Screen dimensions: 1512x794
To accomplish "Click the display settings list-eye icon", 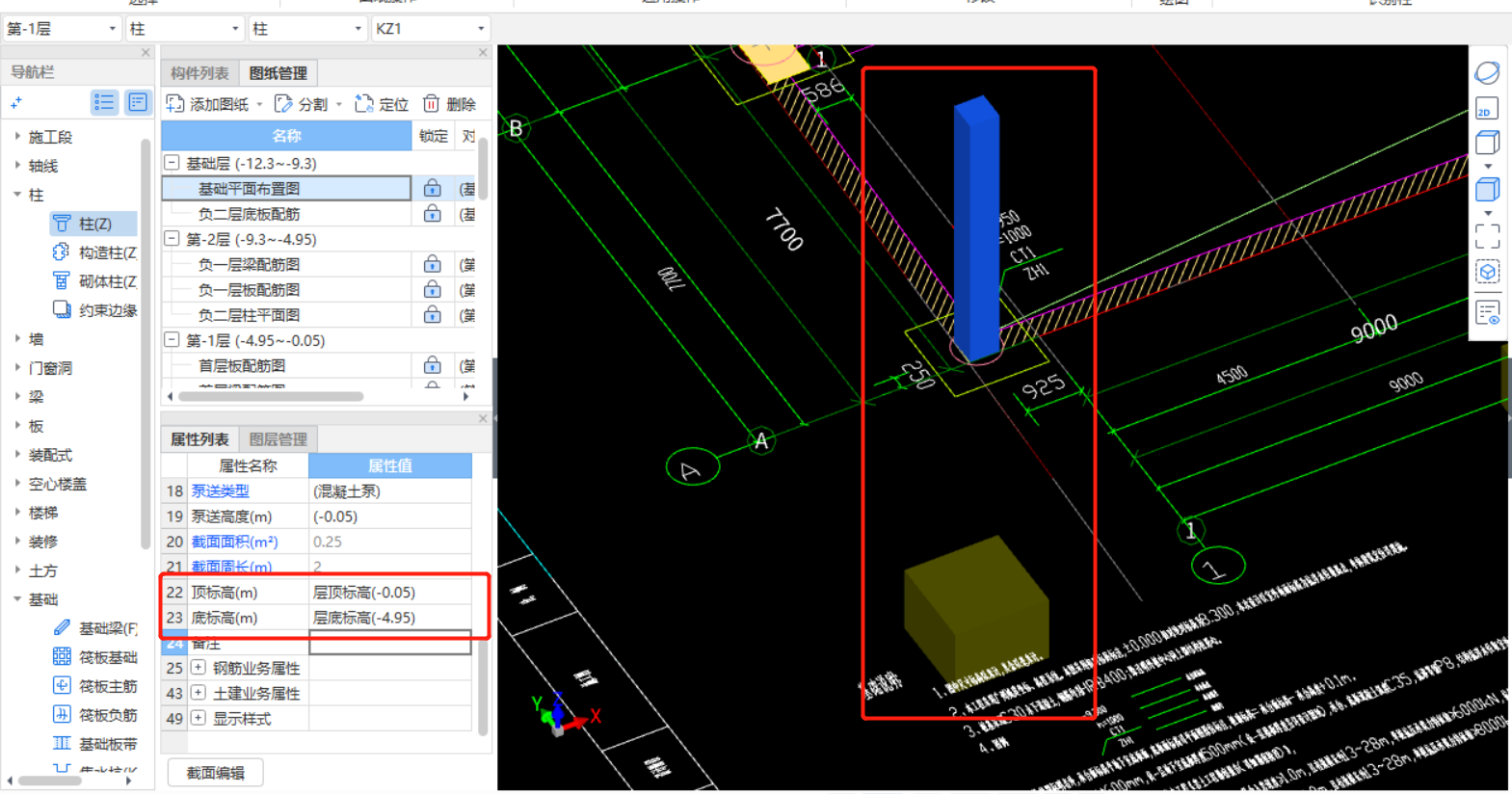I will coord(1487,312).
